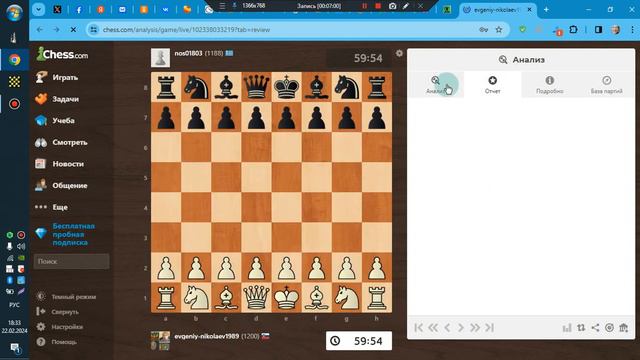Image resolution: width=640 pixels, height=360 pixels.
Task: Switch to the VK pinned tab
Action: [165, 9]
